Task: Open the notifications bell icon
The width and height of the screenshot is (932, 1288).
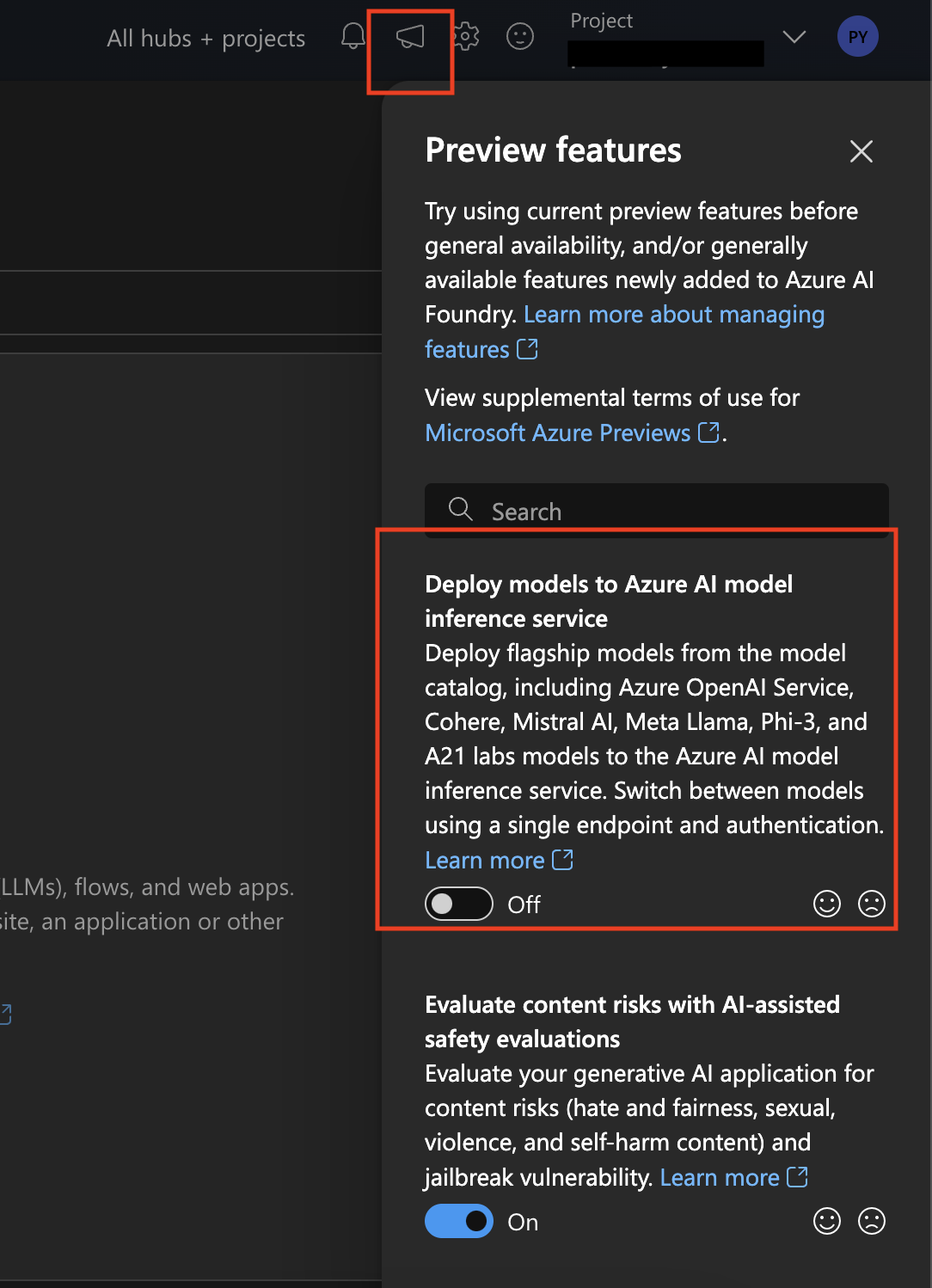Action: pyautogui.click(x=353, y=36)
